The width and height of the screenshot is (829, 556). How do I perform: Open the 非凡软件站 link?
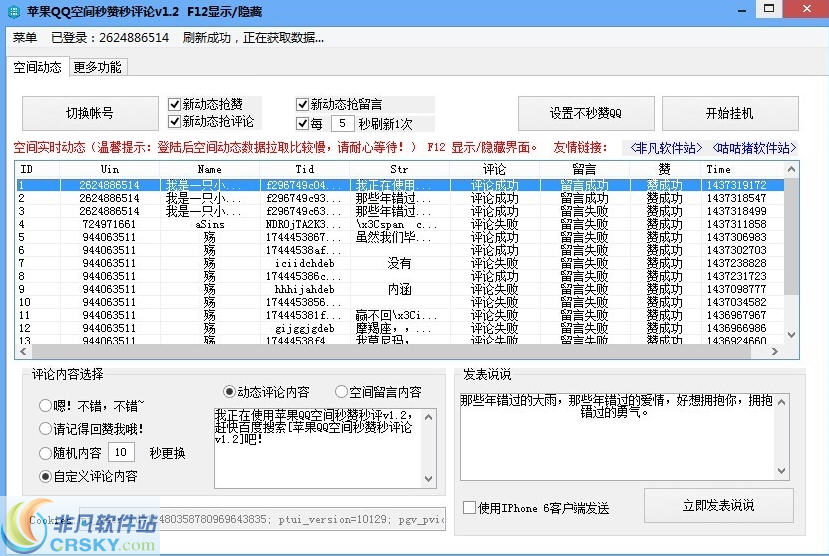[664, 148]
